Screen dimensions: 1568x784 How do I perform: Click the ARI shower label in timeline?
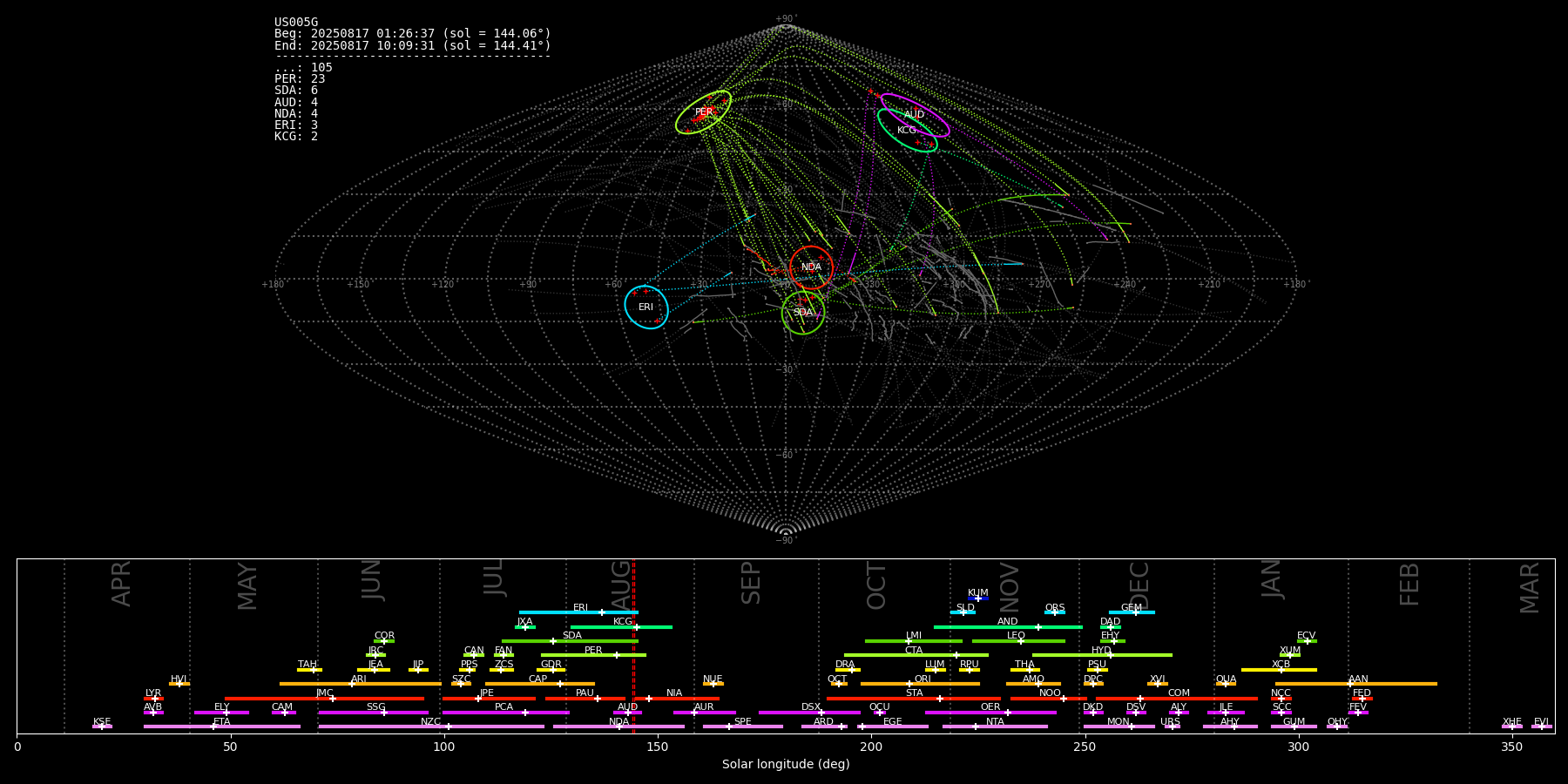[358, 679]
